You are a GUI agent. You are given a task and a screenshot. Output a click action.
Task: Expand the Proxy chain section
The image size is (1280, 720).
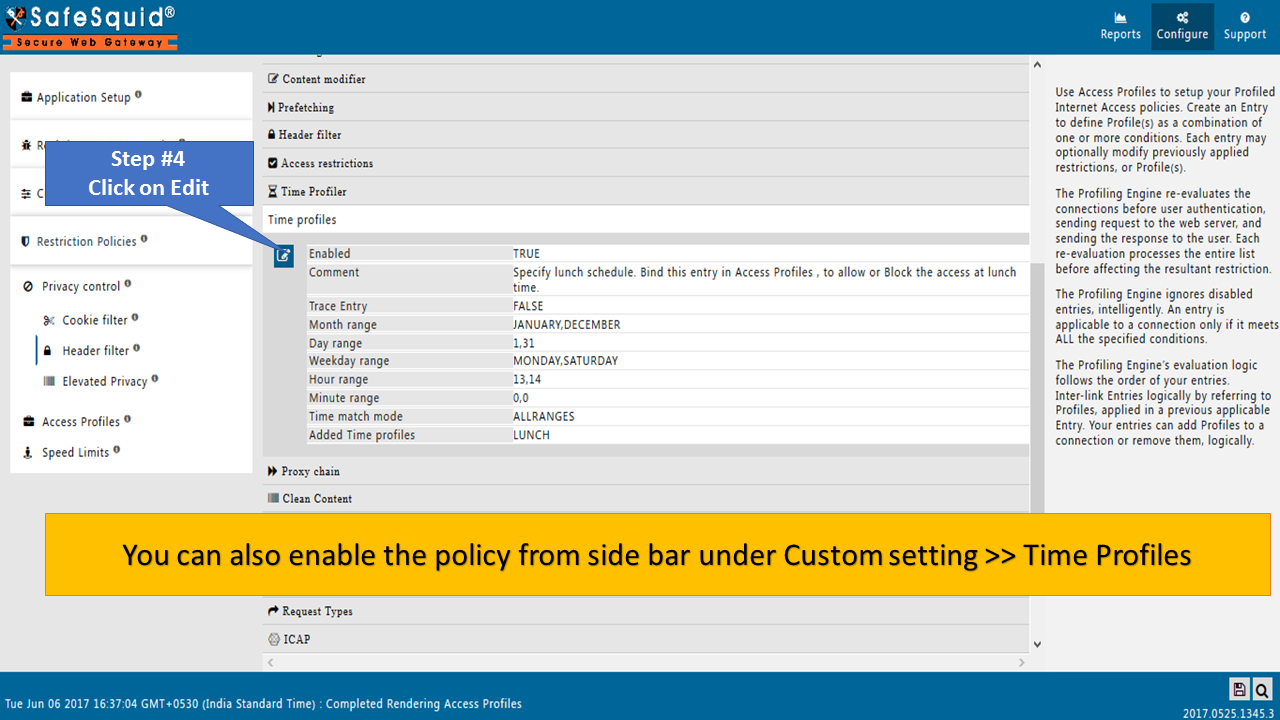[646, 471]
